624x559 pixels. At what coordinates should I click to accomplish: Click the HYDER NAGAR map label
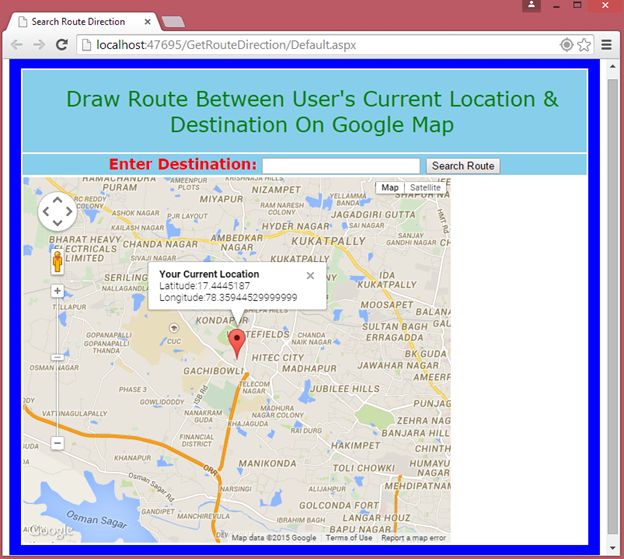[295, 226]
